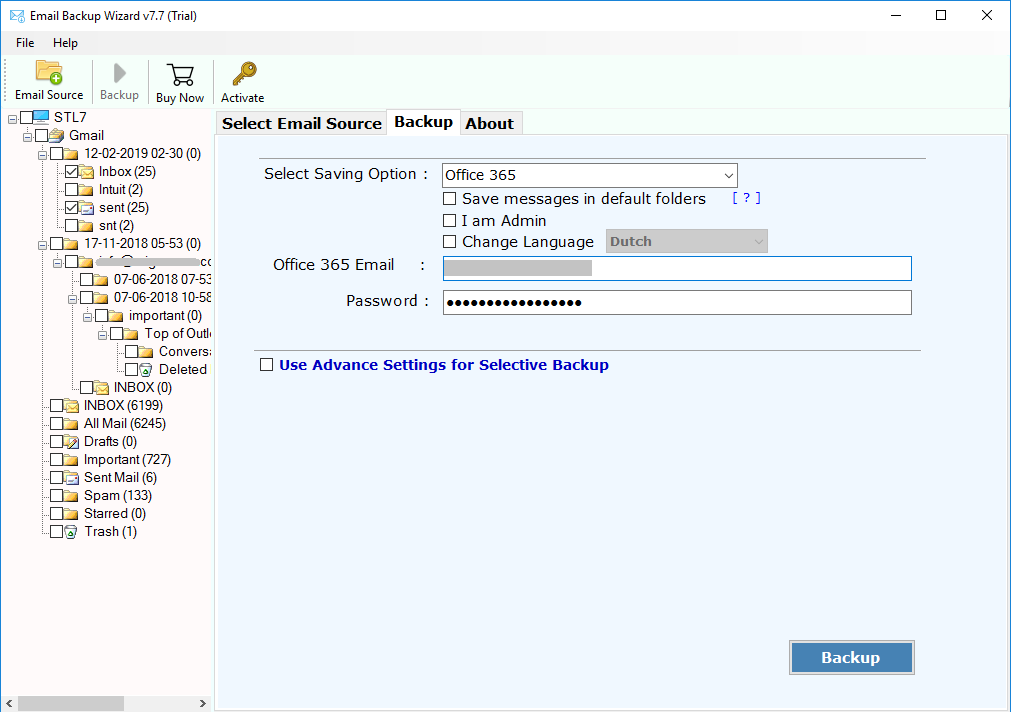Click the horizontal scrollbar right arrow
The width and height of the screenshot is (1011, 712).
(202, 703)
